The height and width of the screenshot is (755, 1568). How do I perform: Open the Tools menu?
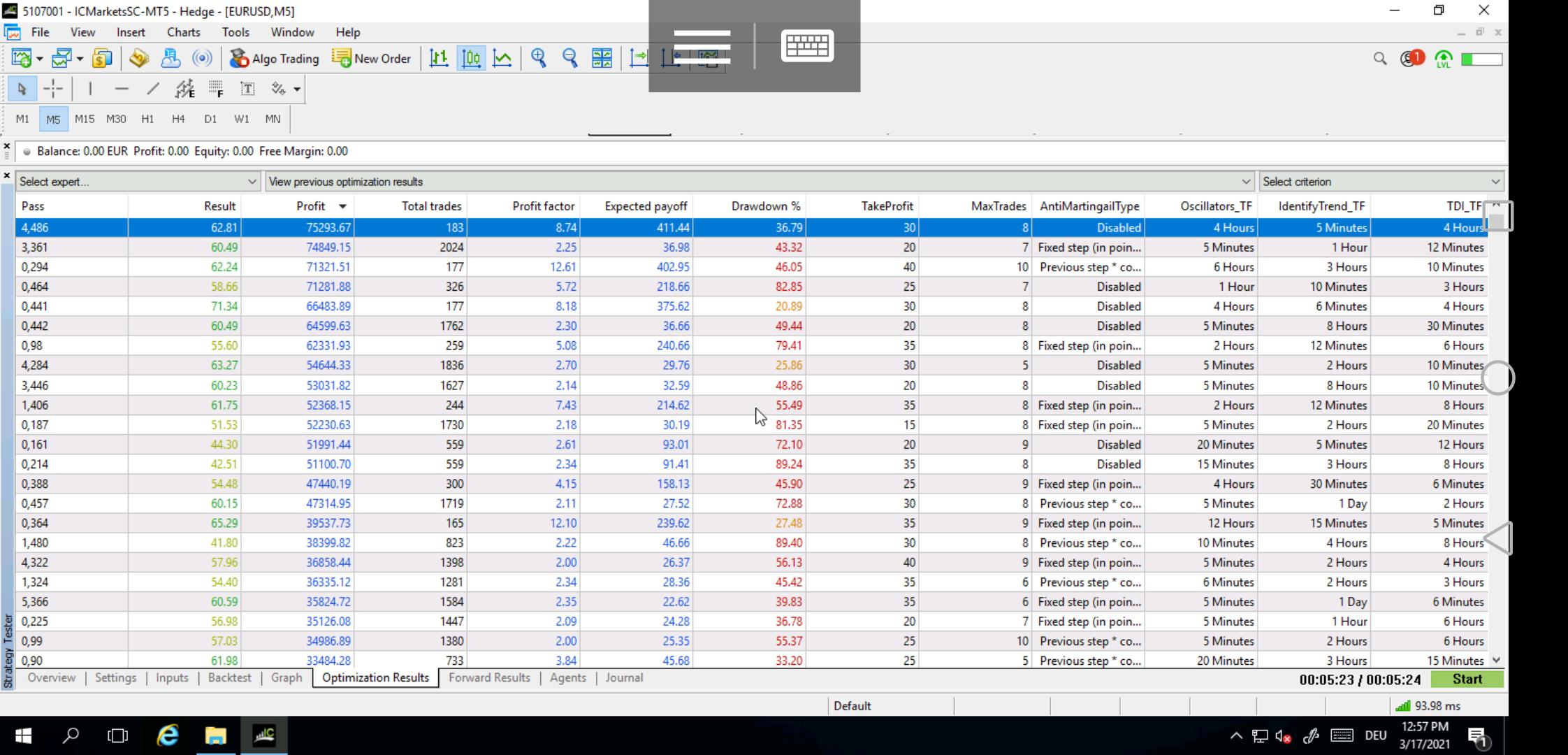point(235,32)
